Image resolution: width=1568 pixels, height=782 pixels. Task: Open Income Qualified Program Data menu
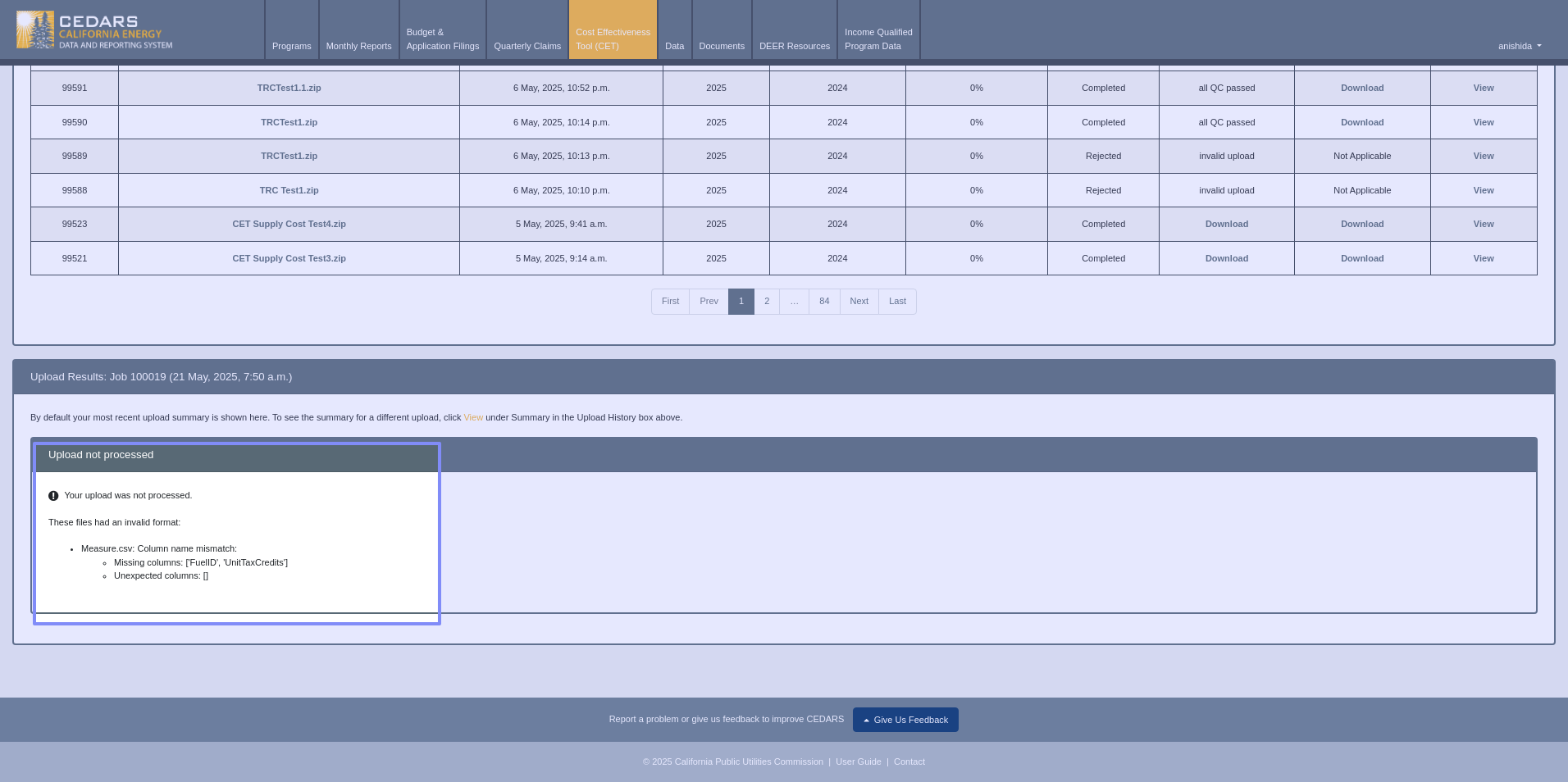(877, 39)
